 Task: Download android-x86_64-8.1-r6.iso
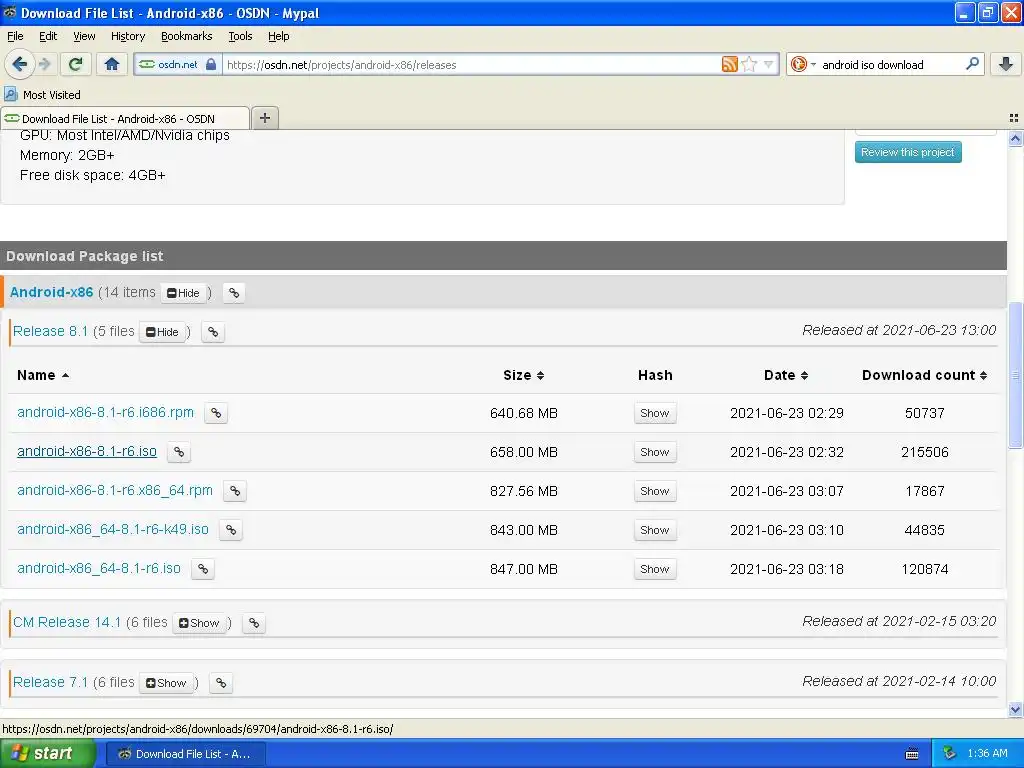tap(99, 568)
